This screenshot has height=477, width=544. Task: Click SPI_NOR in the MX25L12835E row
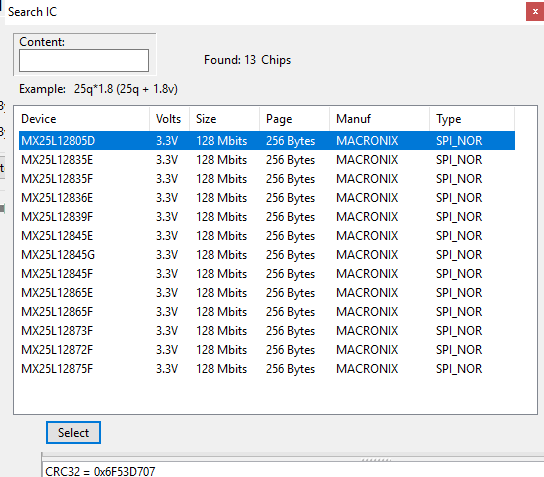coord(459,160)
